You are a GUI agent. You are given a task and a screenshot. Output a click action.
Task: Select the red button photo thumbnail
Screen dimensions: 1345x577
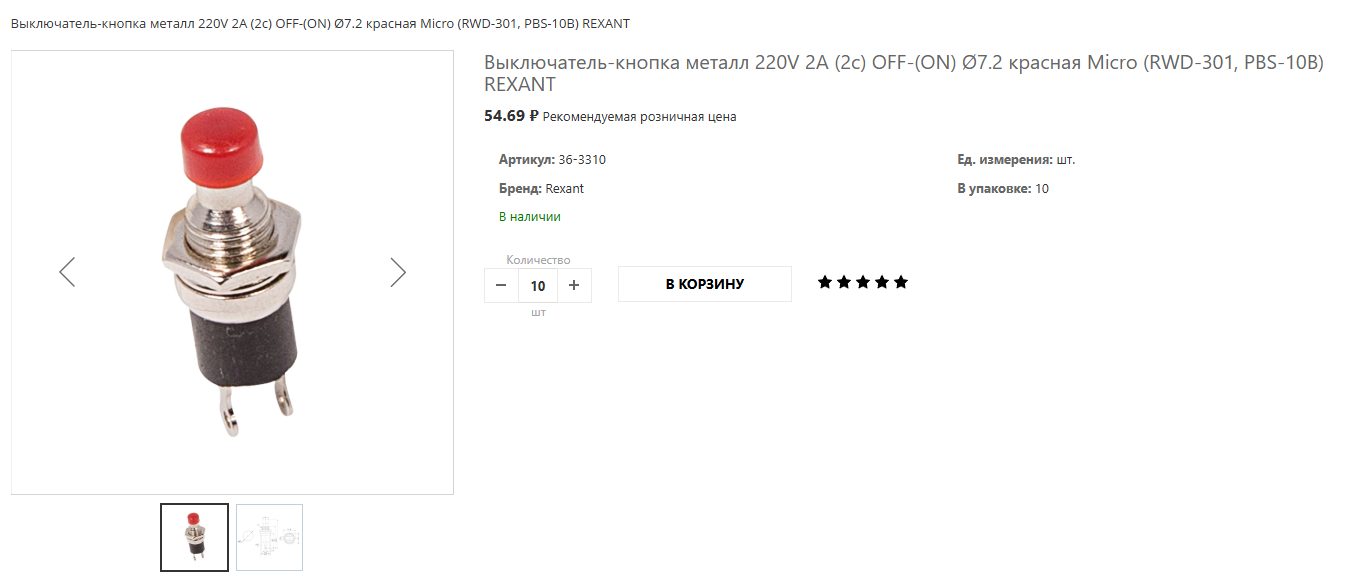coord(194,537)
